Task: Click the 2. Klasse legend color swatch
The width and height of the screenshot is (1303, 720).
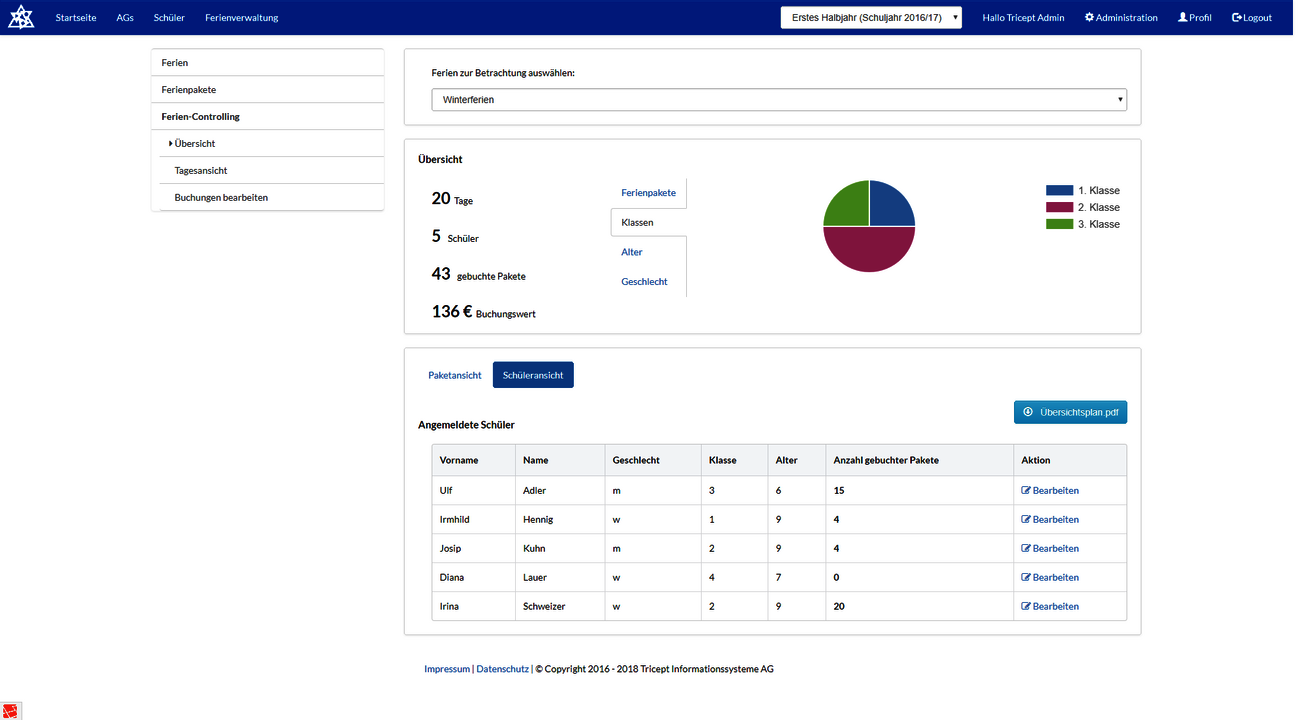Action: pyautogui.click(x=1059, y=207)
